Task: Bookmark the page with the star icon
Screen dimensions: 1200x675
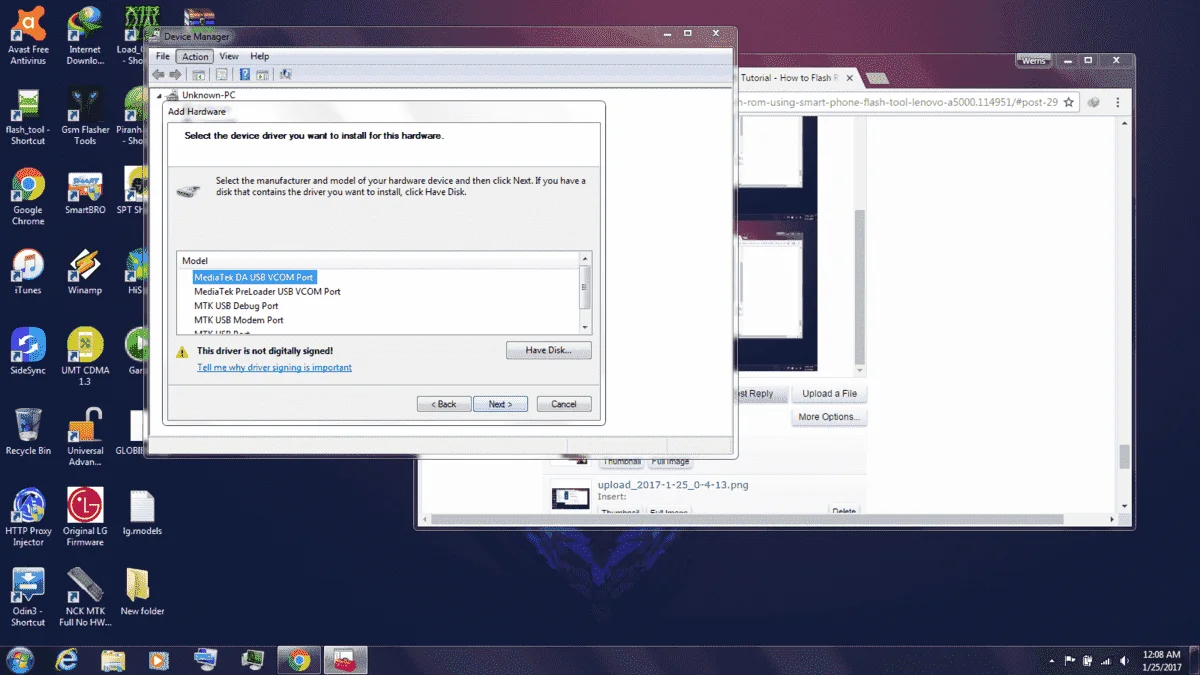Action: click(1068, 102)
